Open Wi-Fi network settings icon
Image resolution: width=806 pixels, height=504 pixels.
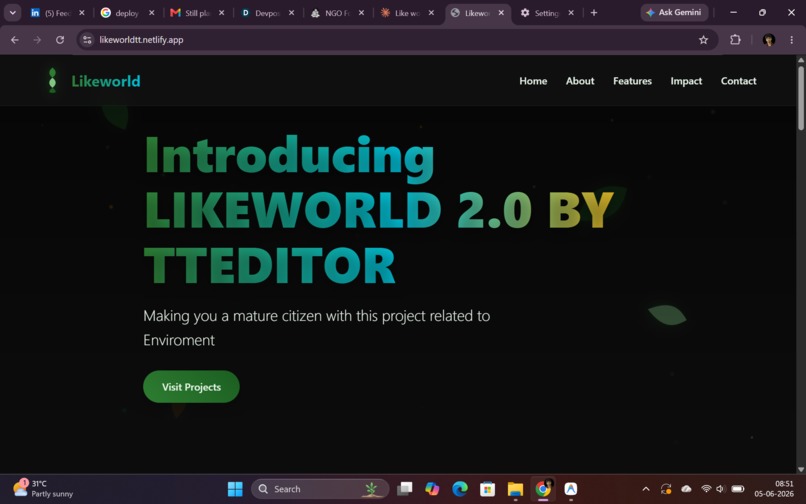click(706, 489)
